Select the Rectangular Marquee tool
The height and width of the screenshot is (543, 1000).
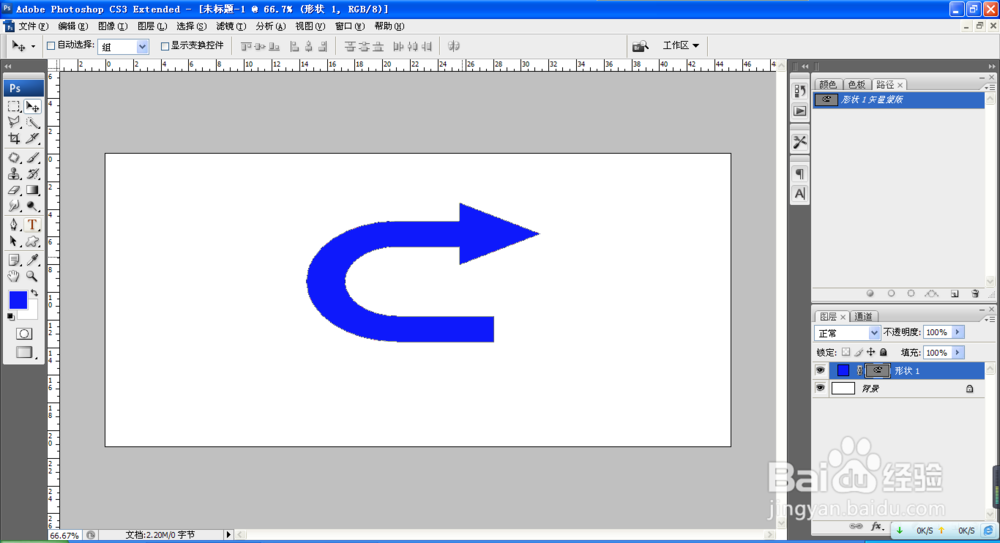point(14,107)
